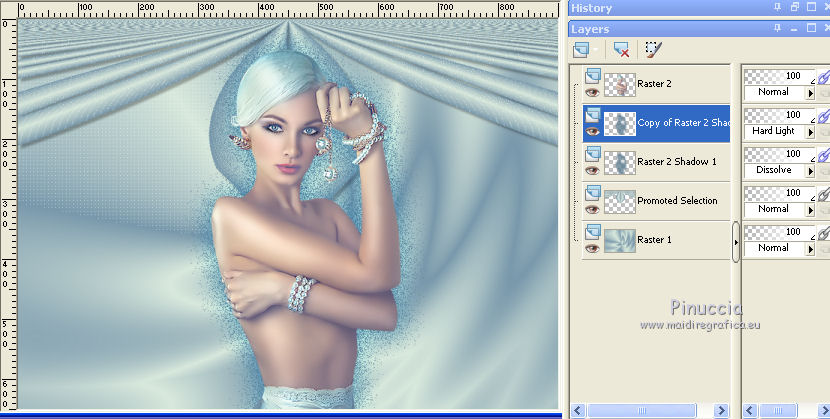Hide the Raster 1 layer
830x419 pixels.
pyautogui.click(x=592, y=249)
